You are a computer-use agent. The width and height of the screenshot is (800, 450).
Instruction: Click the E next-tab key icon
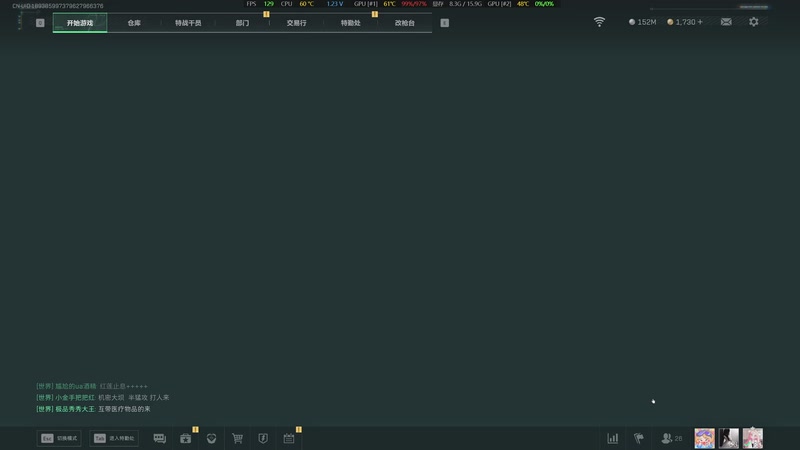coord(445,23)
